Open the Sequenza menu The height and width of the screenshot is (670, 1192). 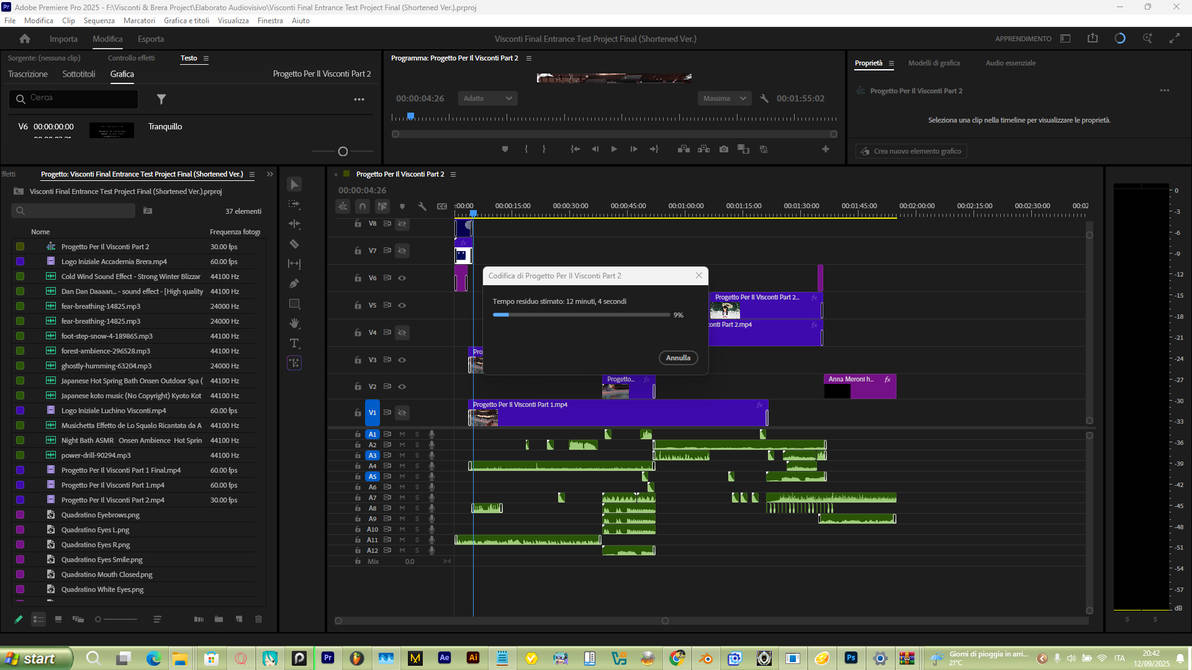point(99,21)
